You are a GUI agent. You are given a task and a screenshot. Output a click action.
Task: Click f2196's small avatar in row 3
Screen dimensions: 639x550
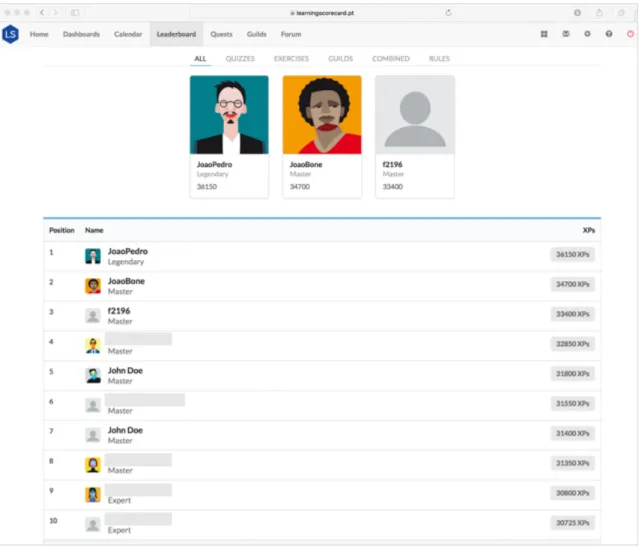93,316
